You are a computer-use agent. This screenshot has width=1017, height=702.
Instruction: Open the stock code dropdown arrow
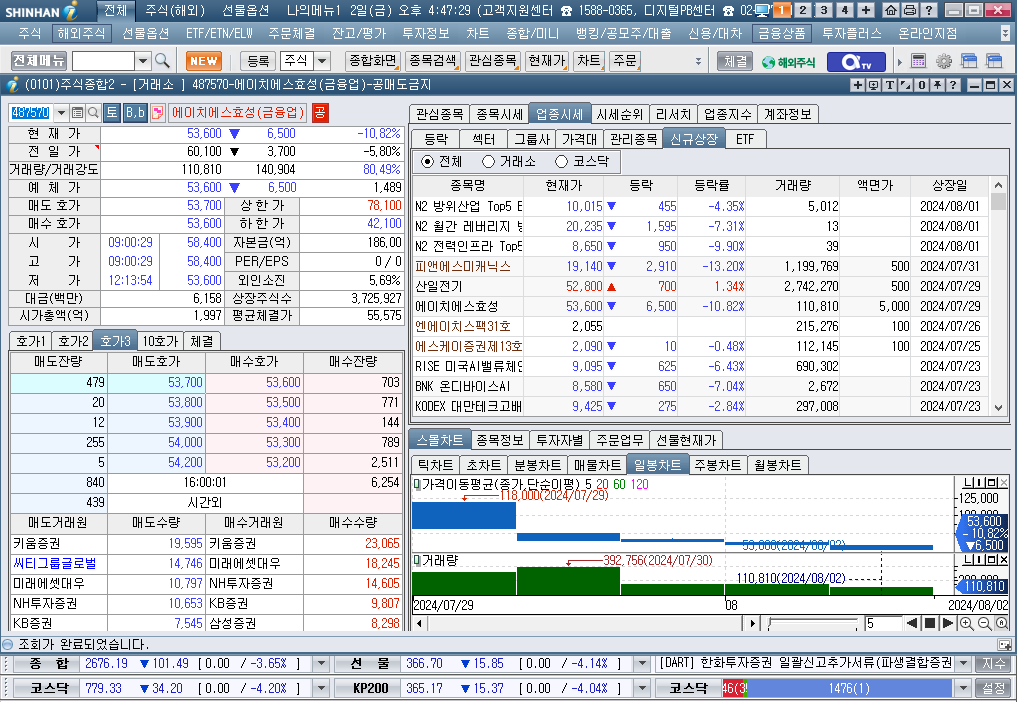pyautogui.click(x=61, y=113)
